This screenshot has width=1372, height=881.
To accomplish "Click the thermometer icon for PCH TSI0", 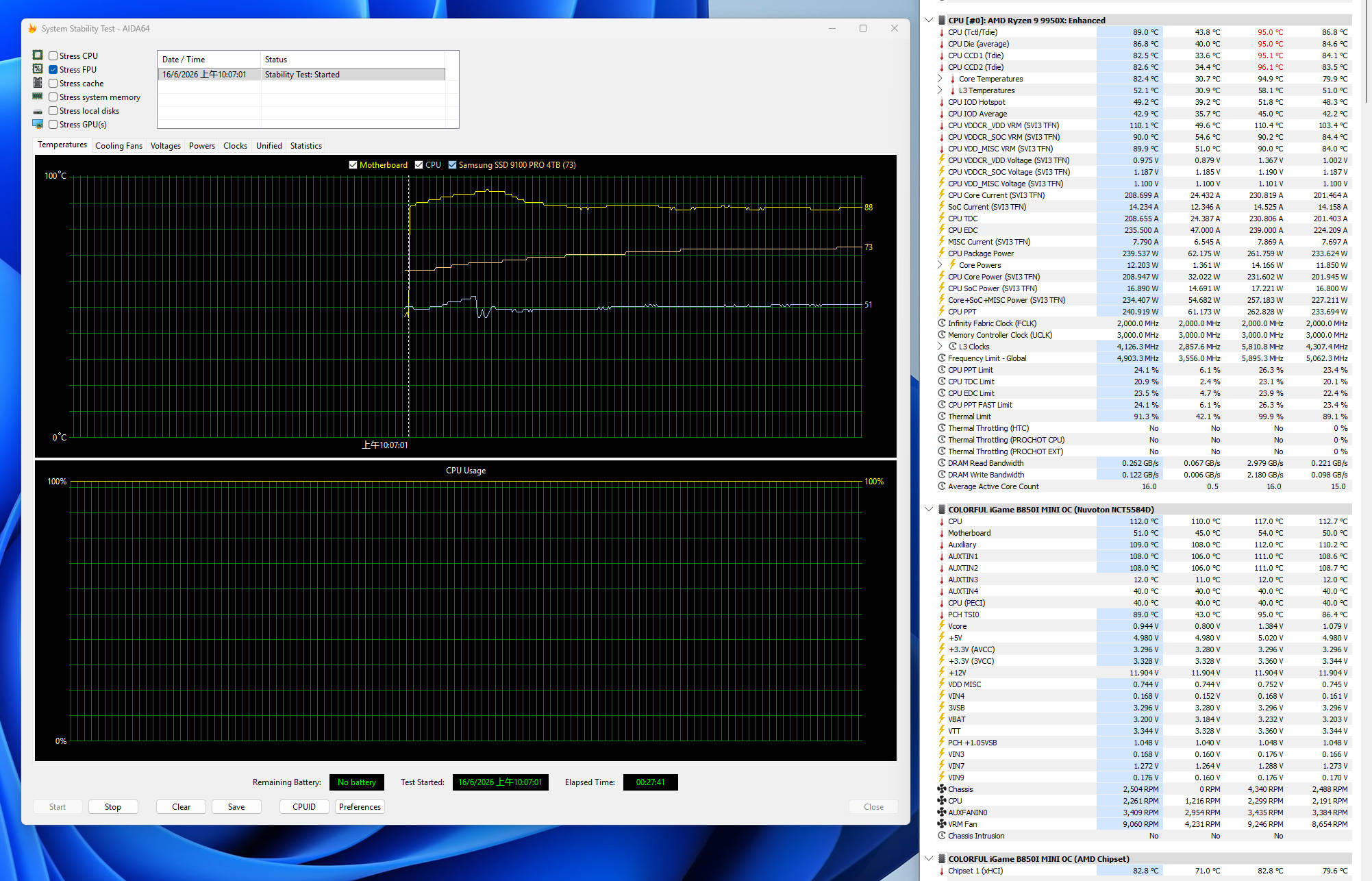I will click(x=942, y=615).
